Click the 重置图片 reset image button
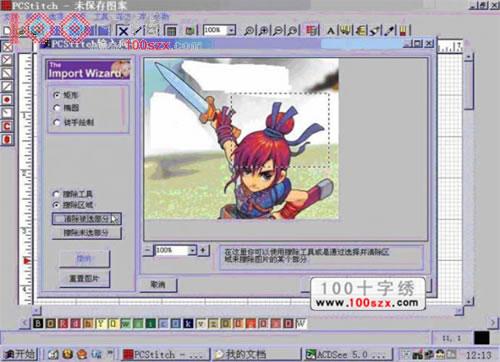The width and height of the screenshot is (500, 362). point(84,278)
